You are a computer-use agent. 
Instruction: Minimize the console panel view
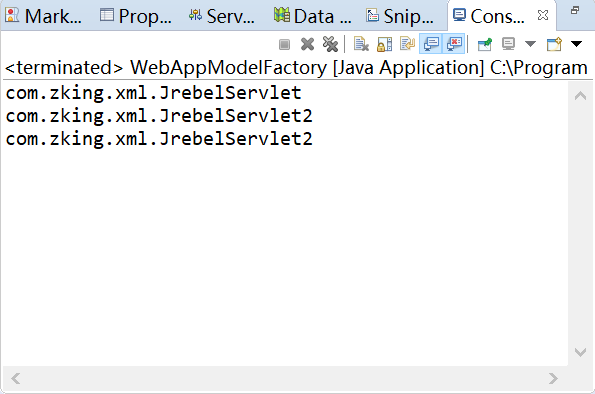(x=575, y=10)
